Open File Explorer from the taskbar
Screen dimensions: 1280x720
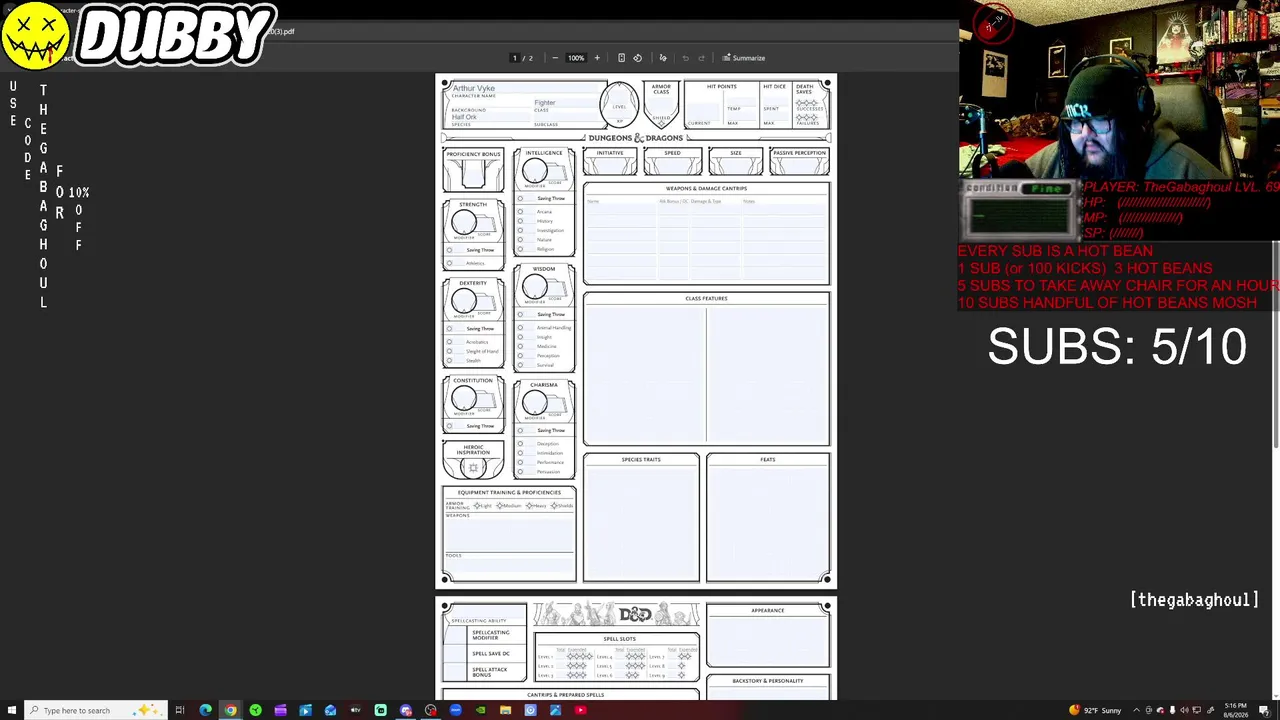point(505,710)
